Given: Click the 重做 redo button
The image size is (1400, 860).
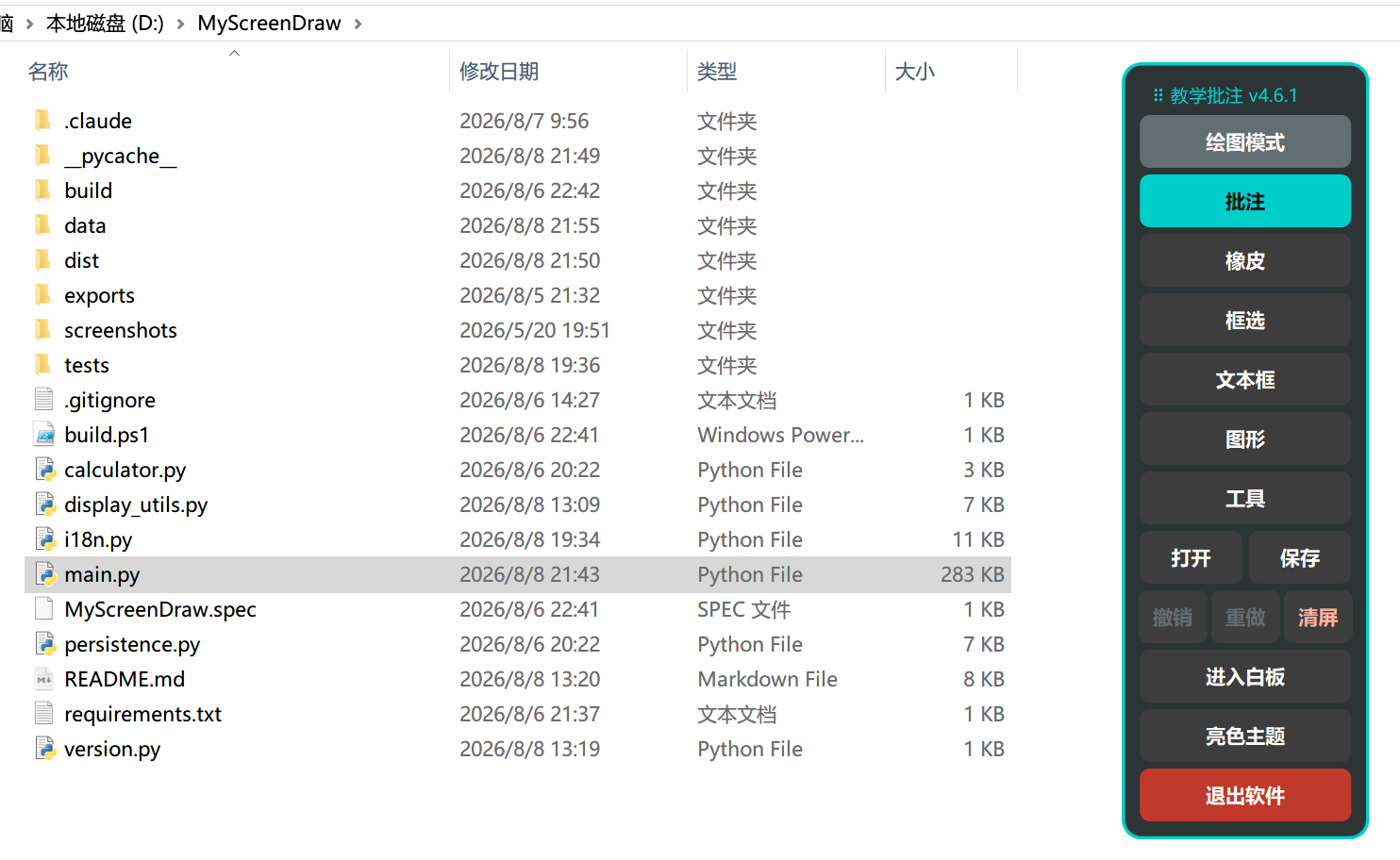Looking at the screenshot, I should click(1245, 617).
